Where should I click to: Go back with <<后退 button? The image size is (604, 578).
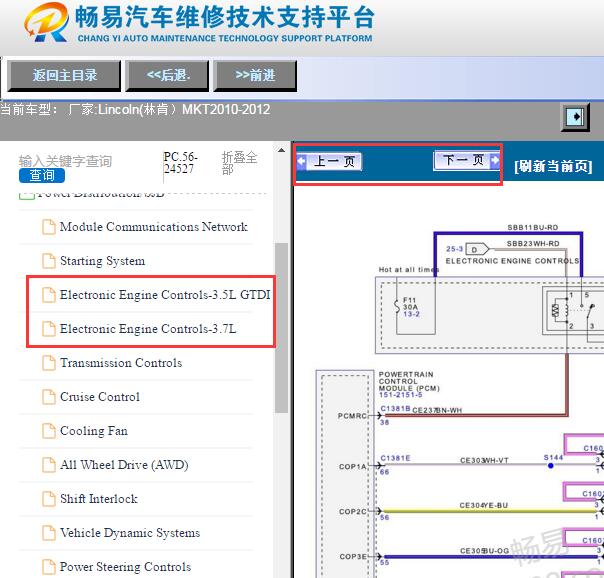coord(168,75)
